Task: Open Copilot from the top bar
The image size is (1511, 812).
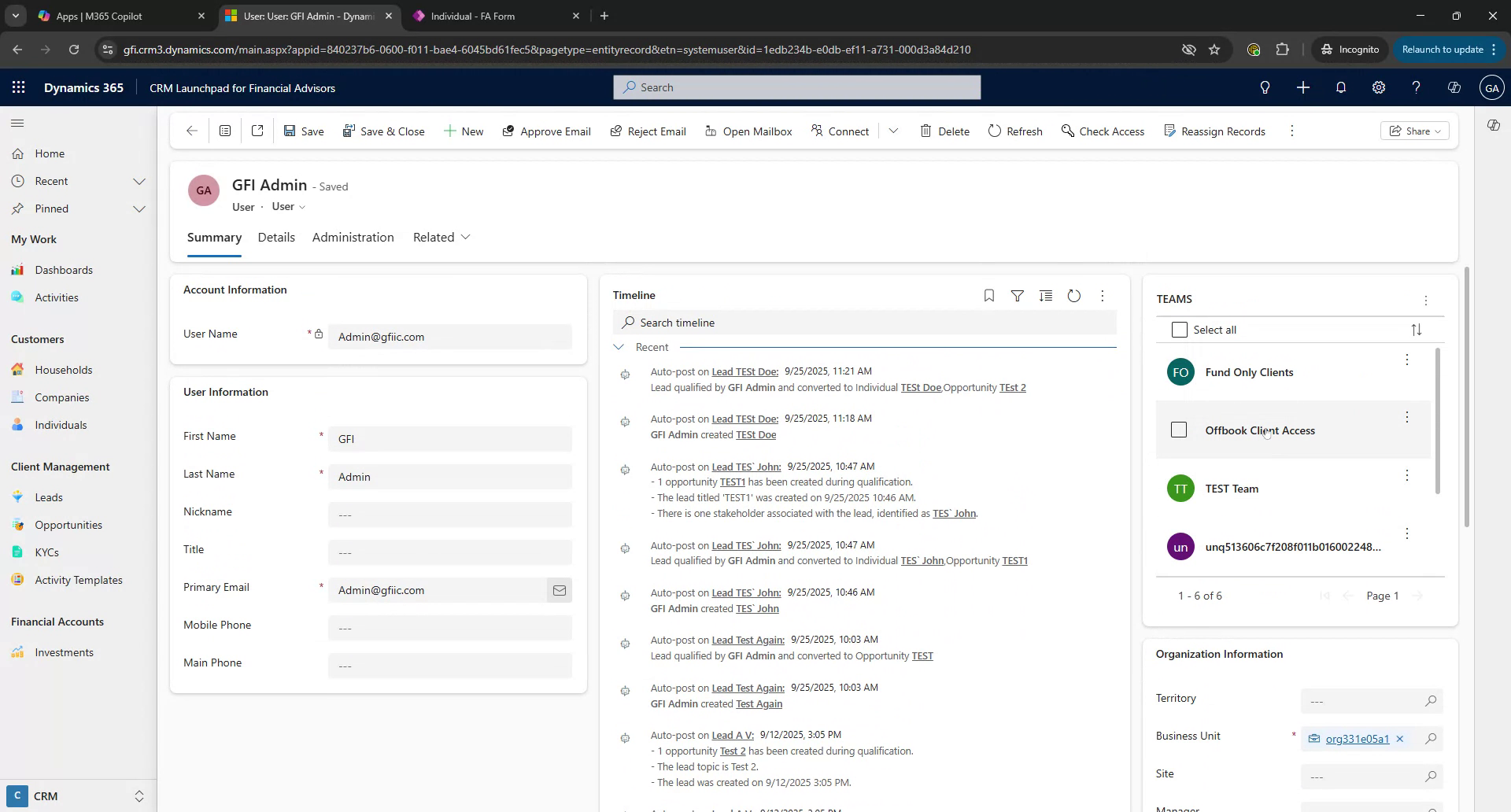Action: (1454, 87)
